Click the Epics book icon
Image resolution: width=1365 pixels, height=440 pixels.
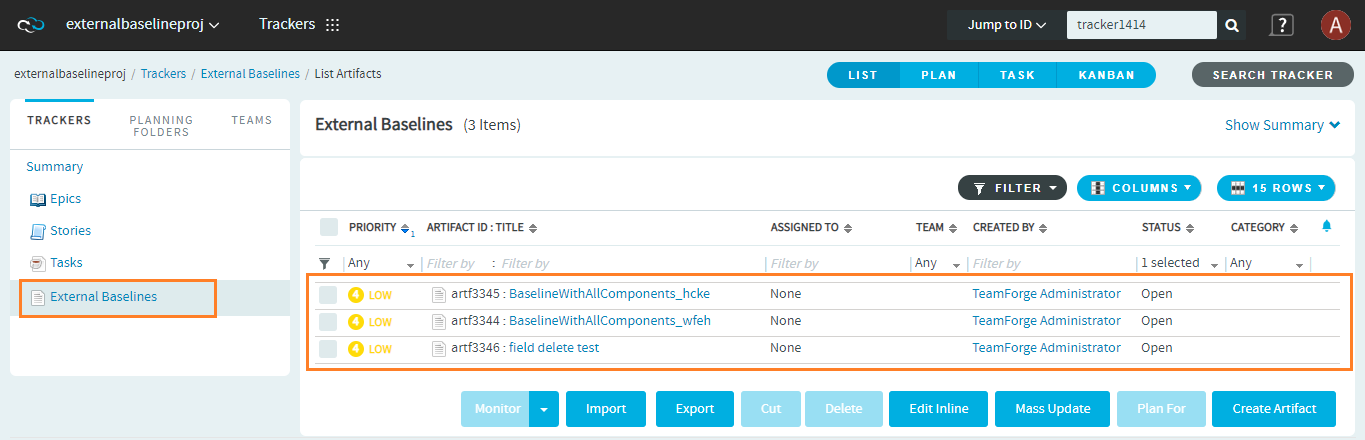38,199
